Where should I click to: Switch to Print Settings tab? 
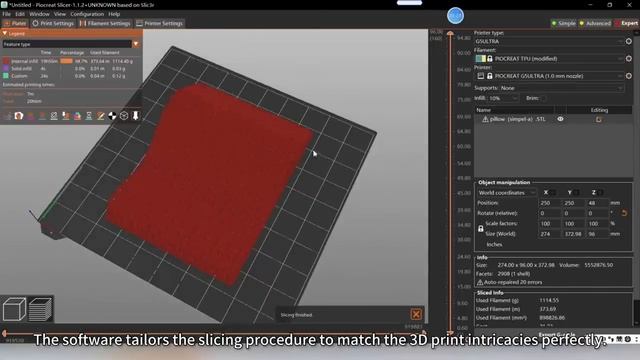tap(53, 23)
